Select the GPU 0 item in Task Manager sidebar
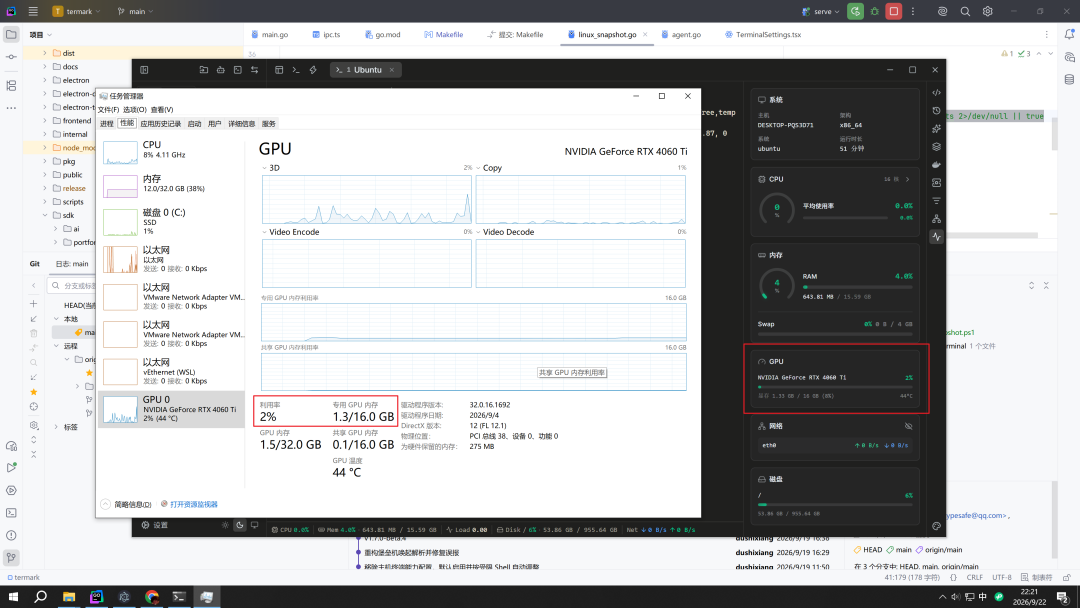This screenshot has width=1080, height=608. pyautogui.click(x=172, y=409)
